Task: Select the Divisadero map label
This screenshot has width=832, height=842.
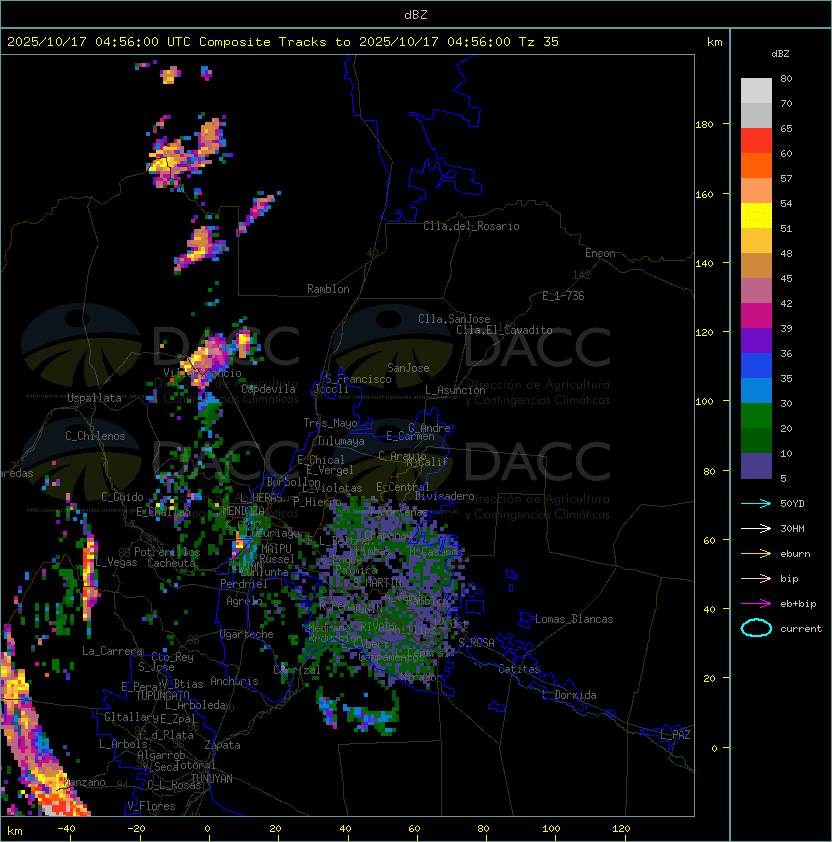Action: pyautogui.click(x=445, y=496)
